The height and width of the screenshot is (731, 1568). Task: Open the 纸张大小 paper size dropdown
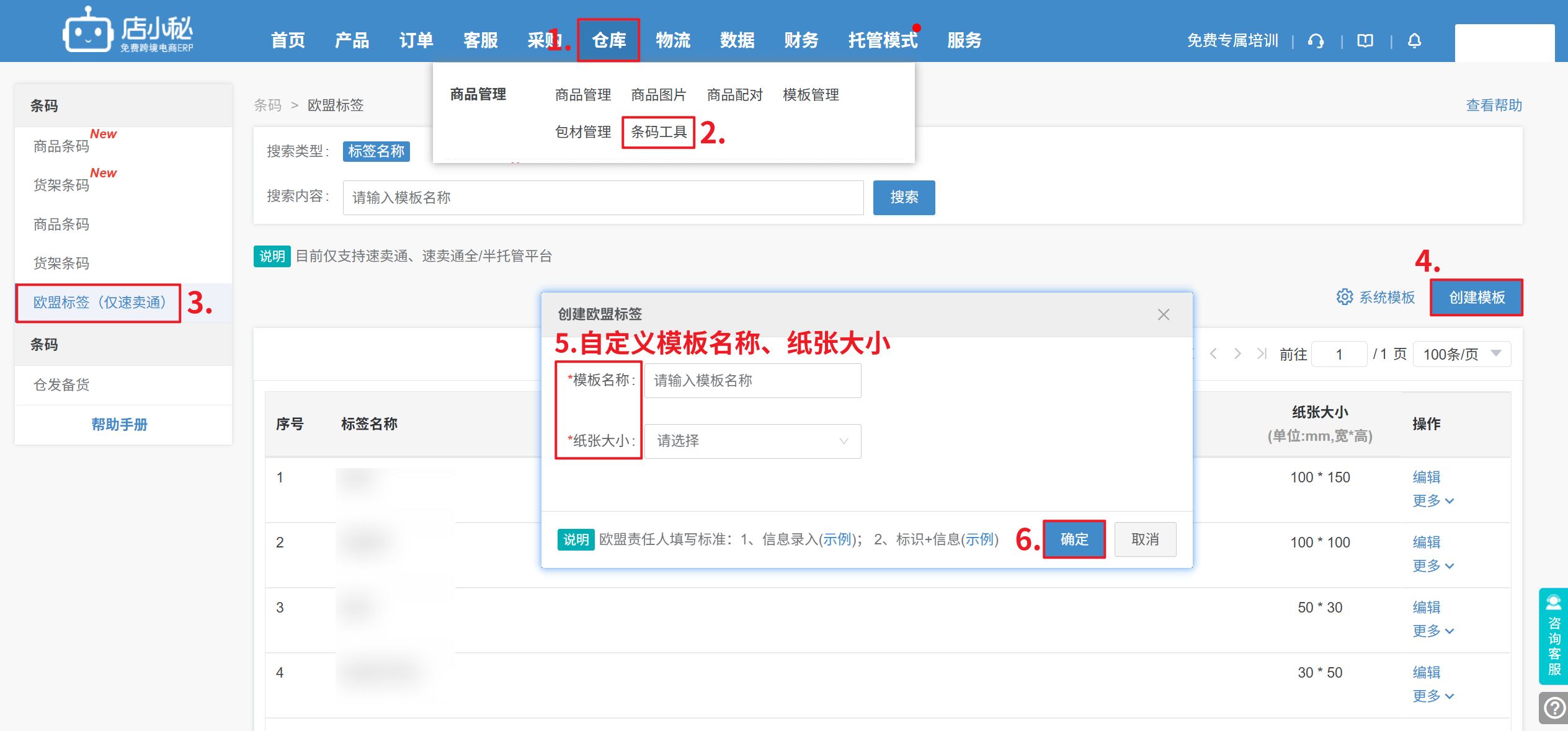752,441
